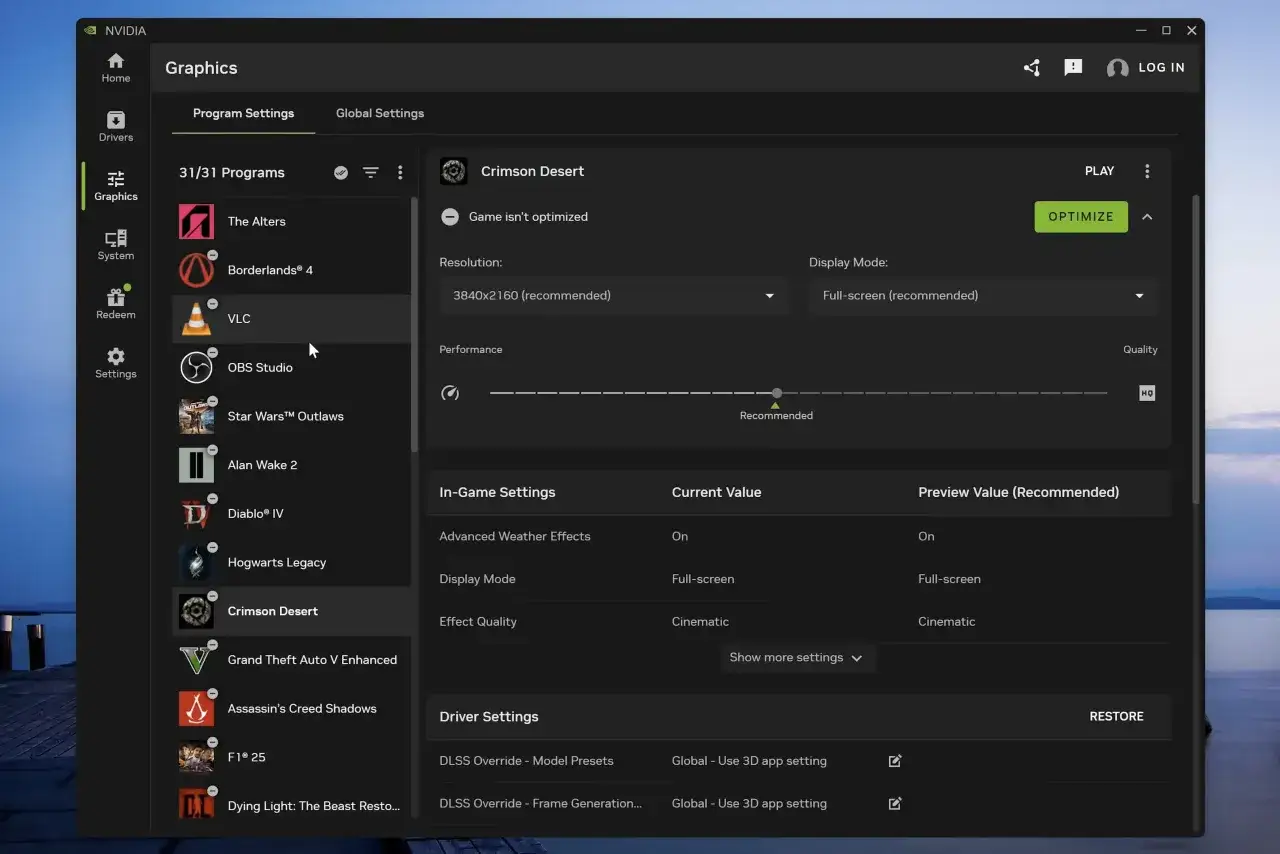Select Star Wars Outlaws in the program list
1280x854 pixels.
(291, 416)
